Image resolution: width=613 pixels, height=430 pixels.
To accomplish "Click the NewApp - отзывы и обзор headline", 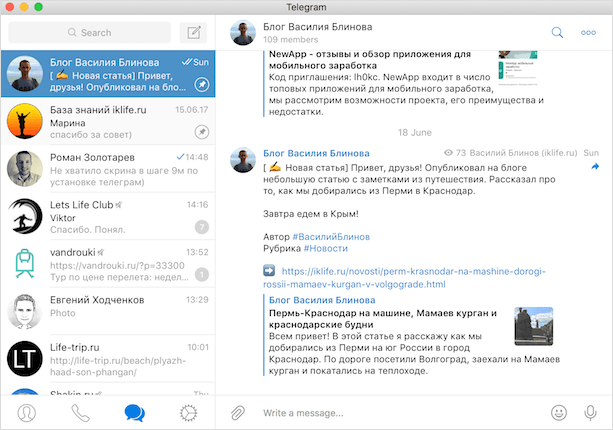I will click(370, 60).
